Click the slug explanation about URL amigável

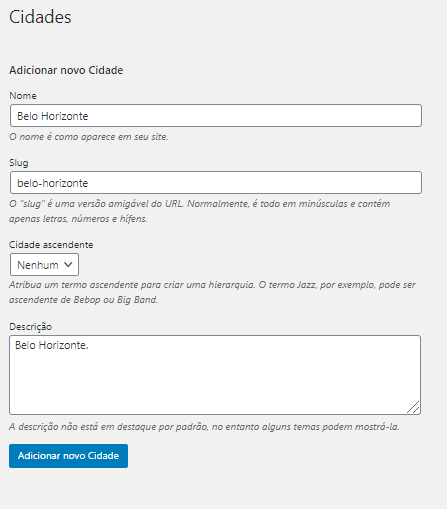click(199, 211)
